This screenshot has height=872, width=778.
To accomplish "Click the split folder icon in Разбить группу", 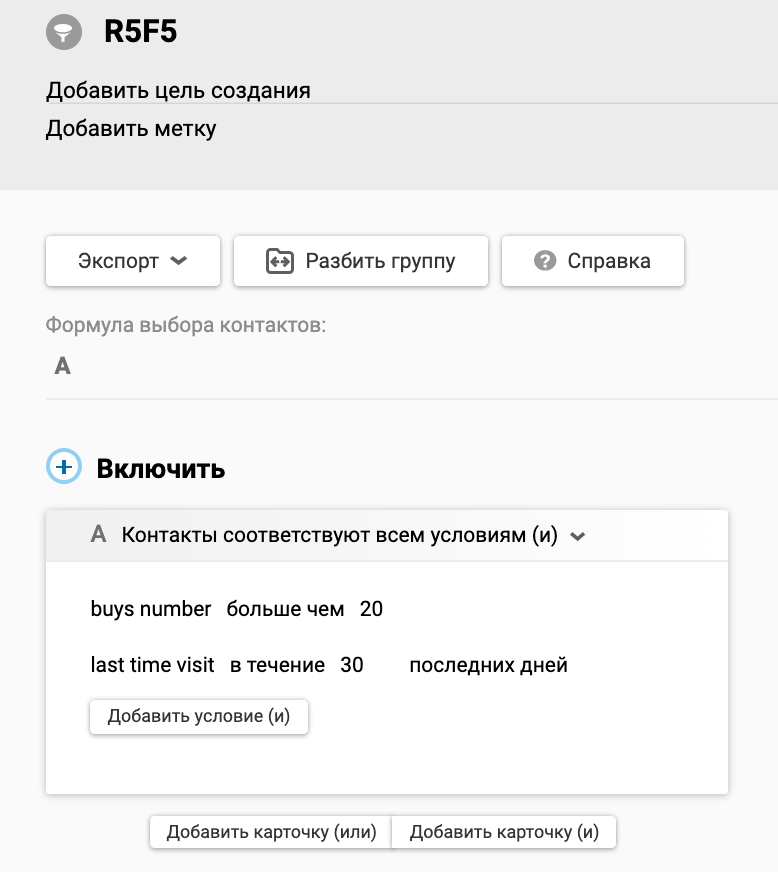I will [280, 261].
